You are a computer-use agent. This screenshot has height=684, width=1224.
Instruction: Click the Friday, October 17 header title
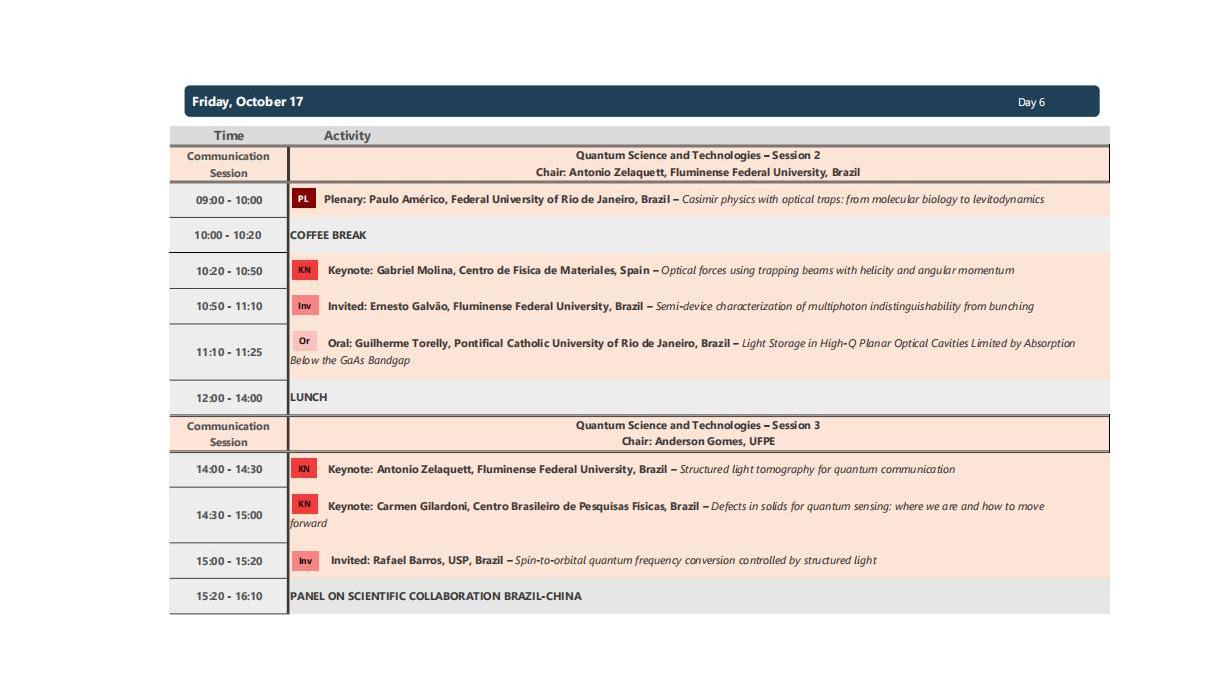point(247,102)
